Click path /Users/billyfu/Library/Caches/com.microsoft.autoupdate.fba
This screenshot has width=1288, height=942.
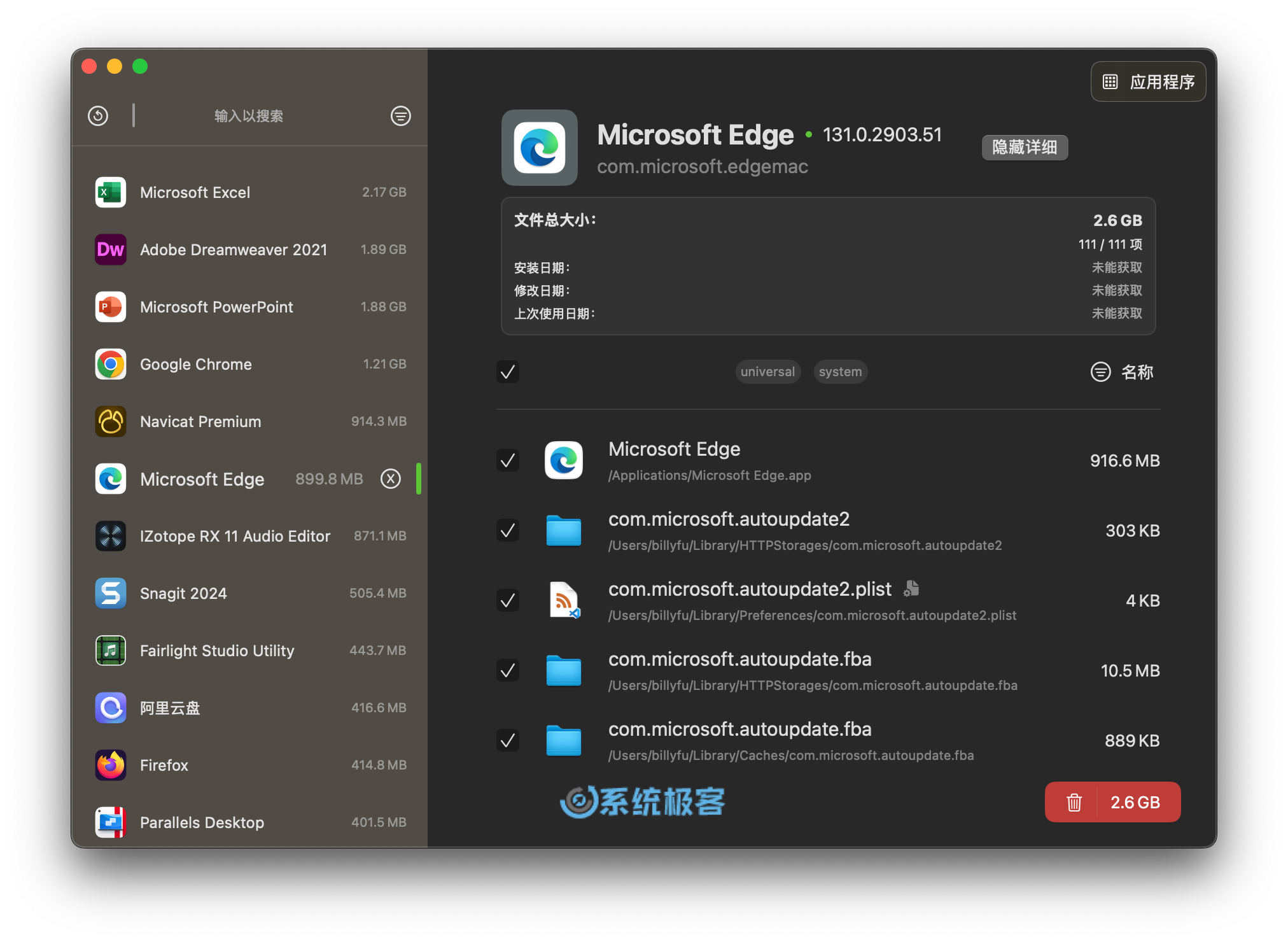pos(791,756)
